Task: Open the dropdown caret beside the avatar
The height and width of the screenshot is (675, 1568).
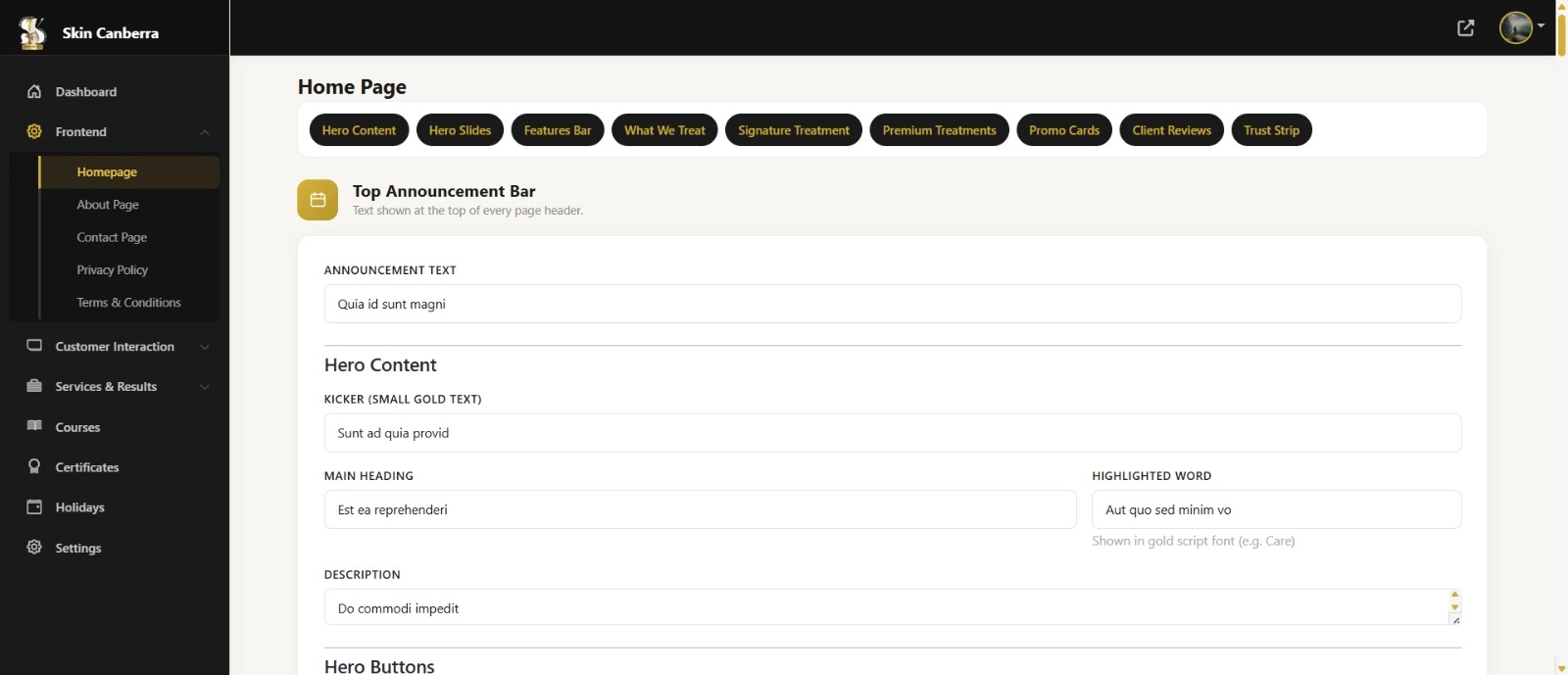Action: pyautogui.click(x=1541, y=25)
